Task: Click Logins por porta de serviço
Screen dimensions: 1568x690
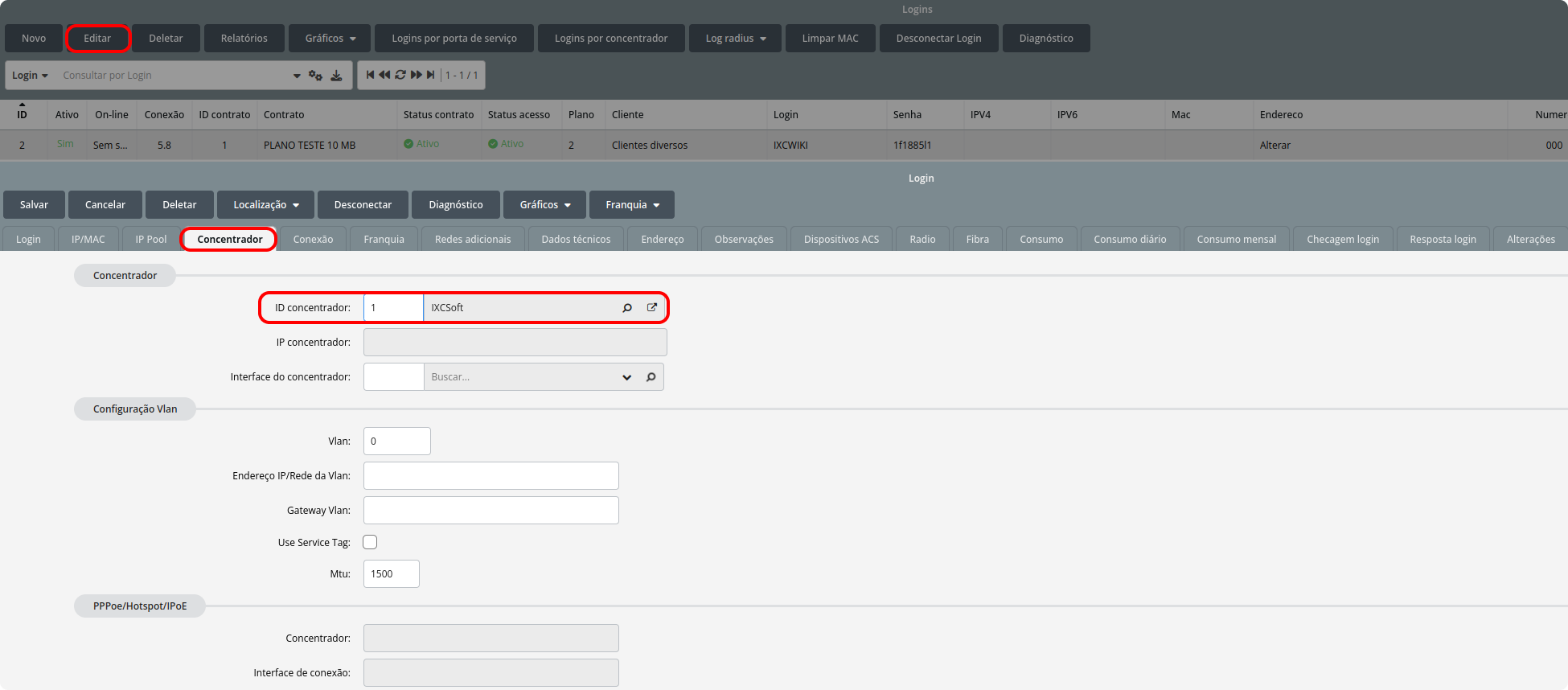Action: point(454,39)
